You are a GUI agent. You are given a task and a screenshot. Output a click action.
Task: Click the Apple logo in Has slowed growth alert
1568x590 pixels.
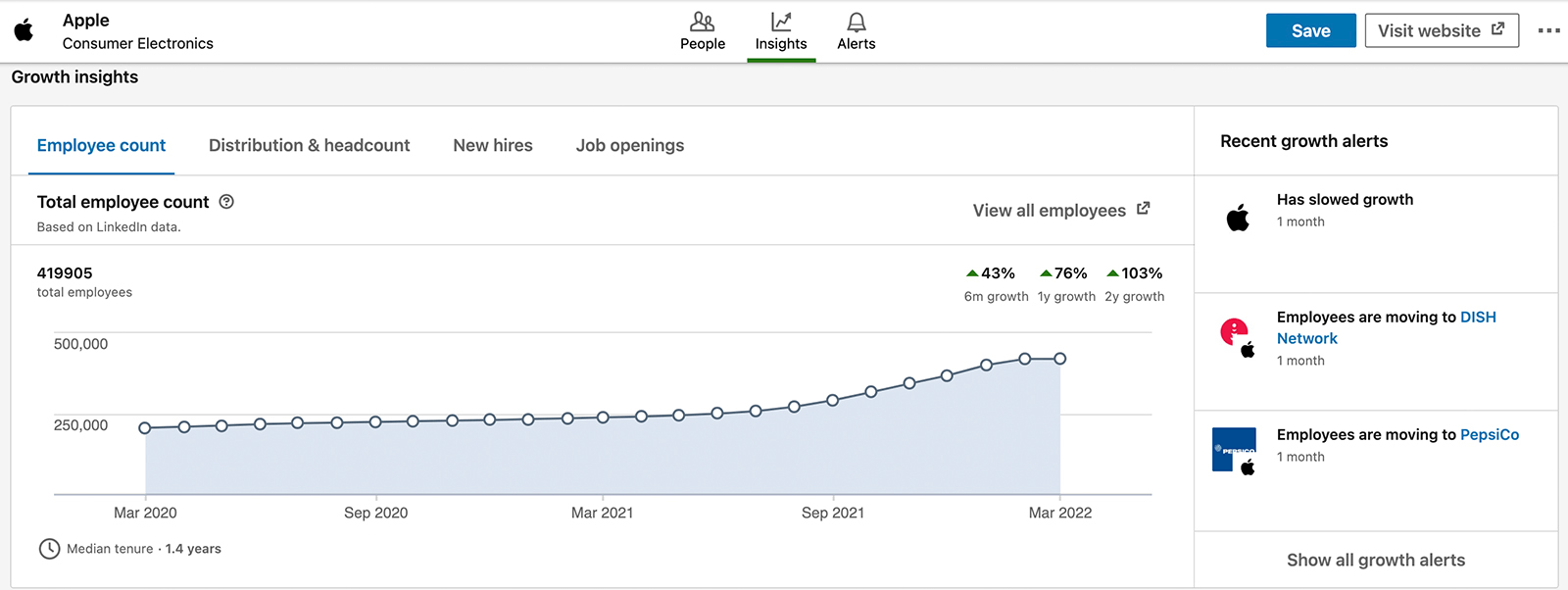point(1238,218)
